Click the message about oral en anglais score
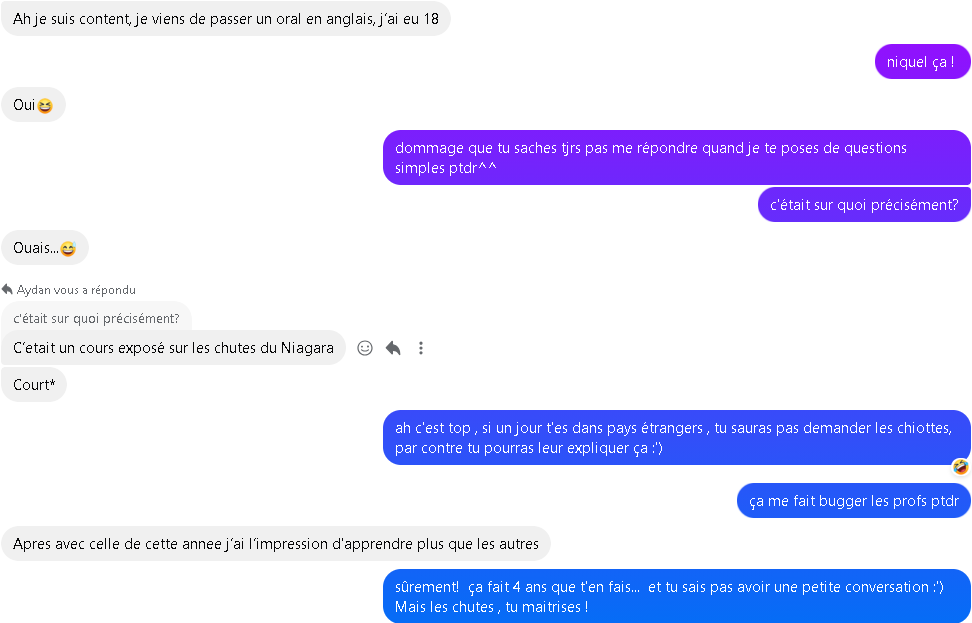The height and width of the screenshot is (623, 972). coord(226,19)
